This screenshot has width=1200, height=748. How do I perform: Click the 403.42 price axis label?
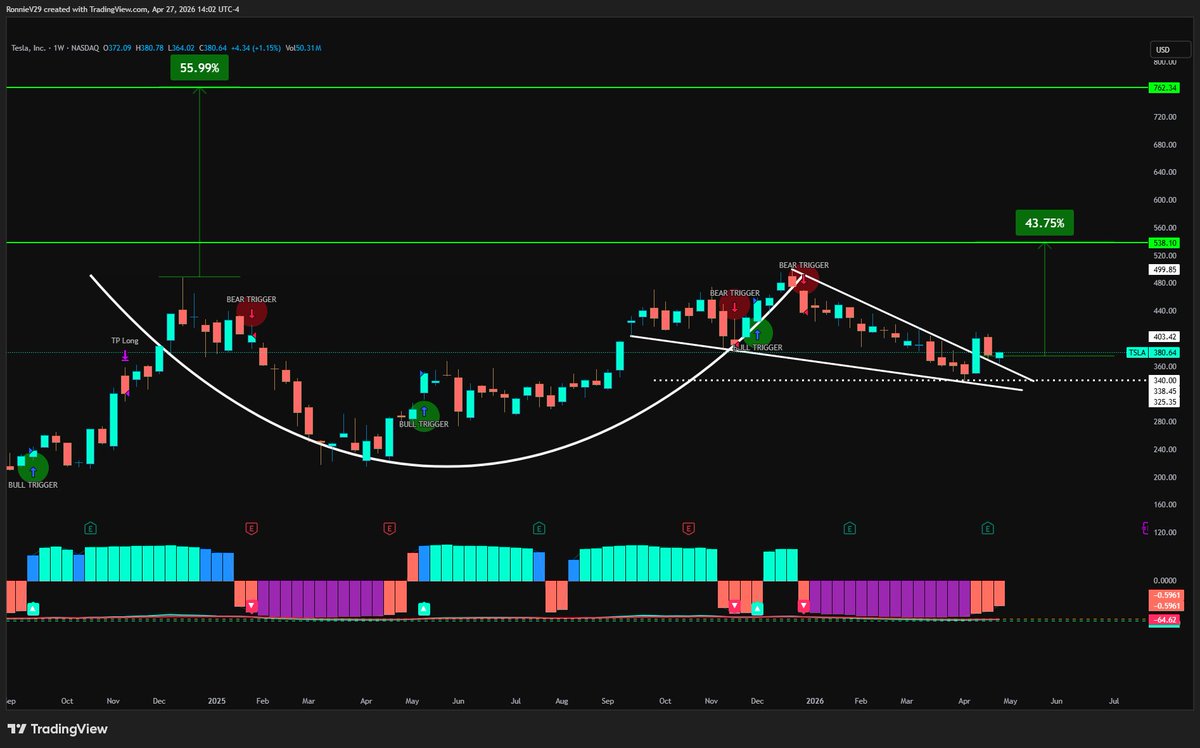pyautogui.click(x=1165, y=337)
